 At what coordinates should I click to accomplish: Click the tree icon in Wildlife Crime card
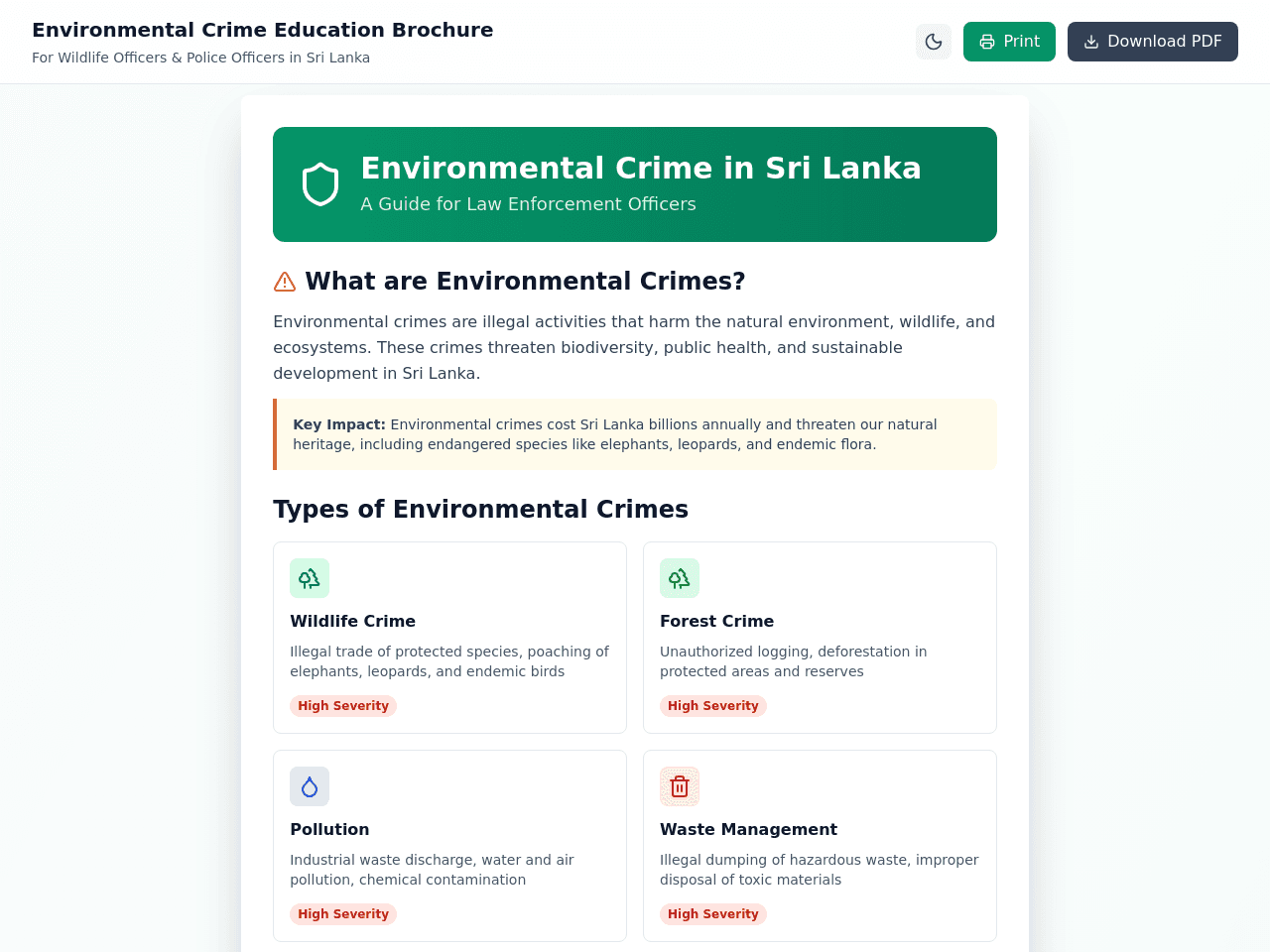(x=310, y=578)
